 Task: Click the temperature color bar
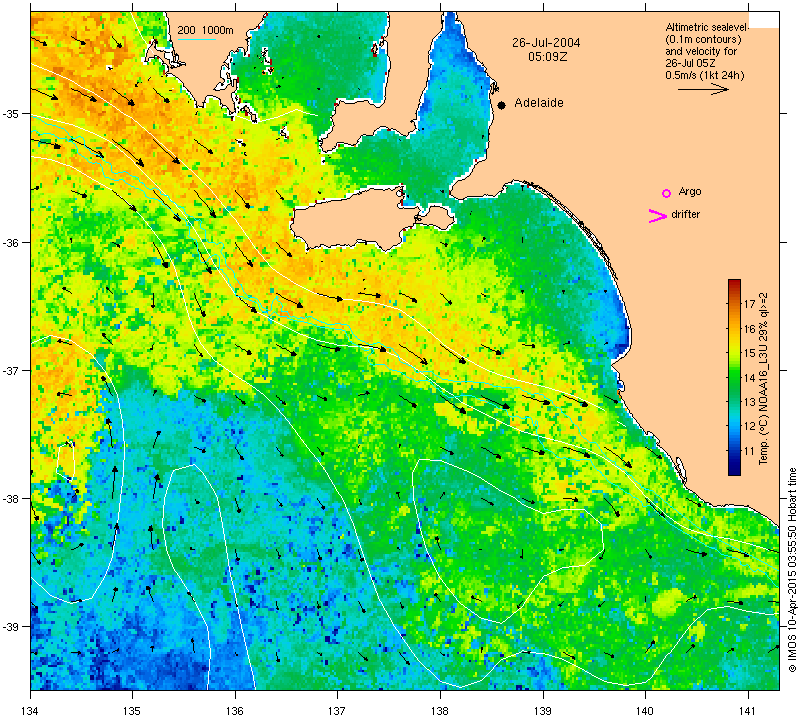pyautogui.click(x=734, y=377)
